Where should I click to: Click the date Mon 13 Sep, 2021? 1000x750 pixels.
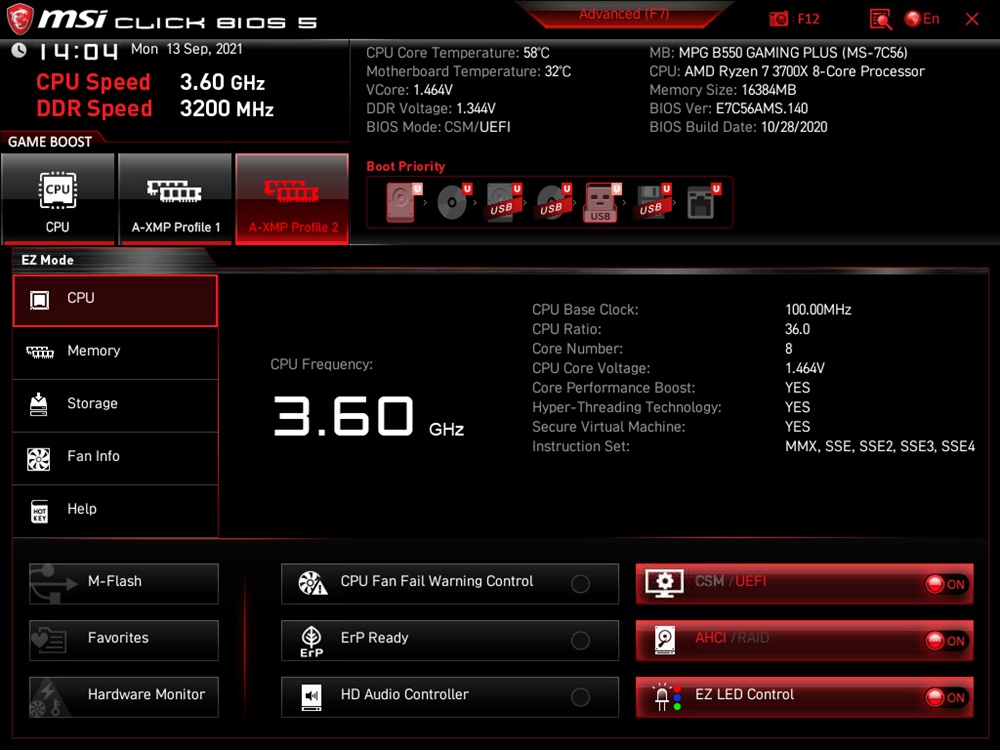click(186, 49)
